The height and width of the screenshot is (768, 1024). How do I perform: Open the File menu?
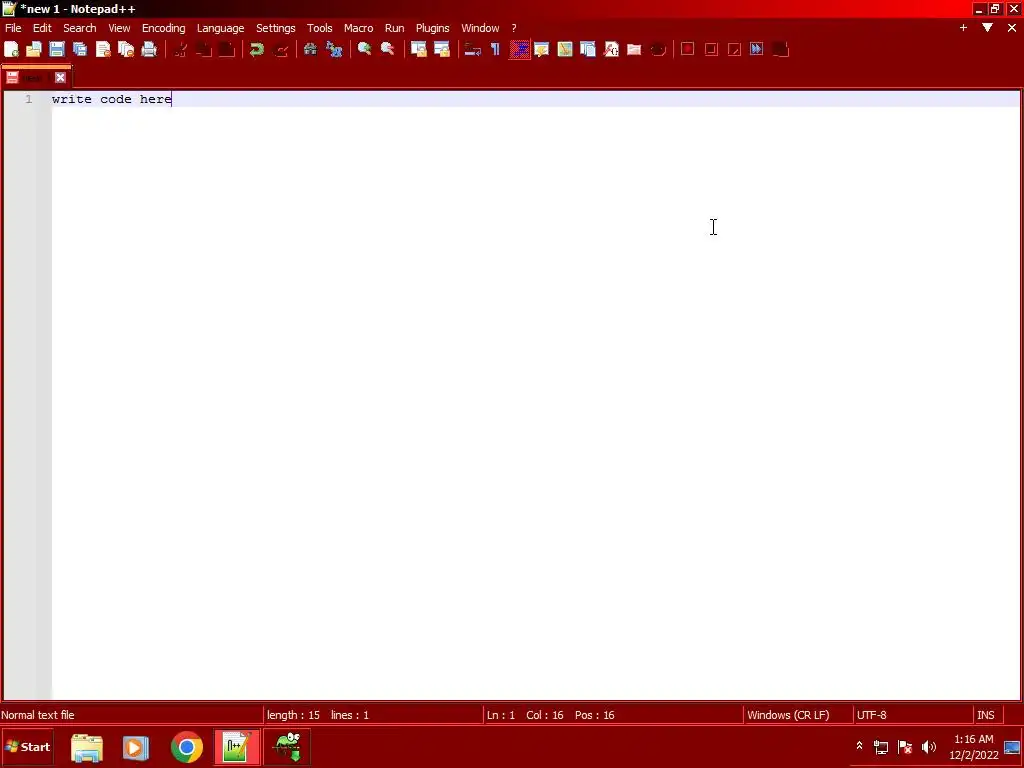pyautogui.click(x=13, y=28)
